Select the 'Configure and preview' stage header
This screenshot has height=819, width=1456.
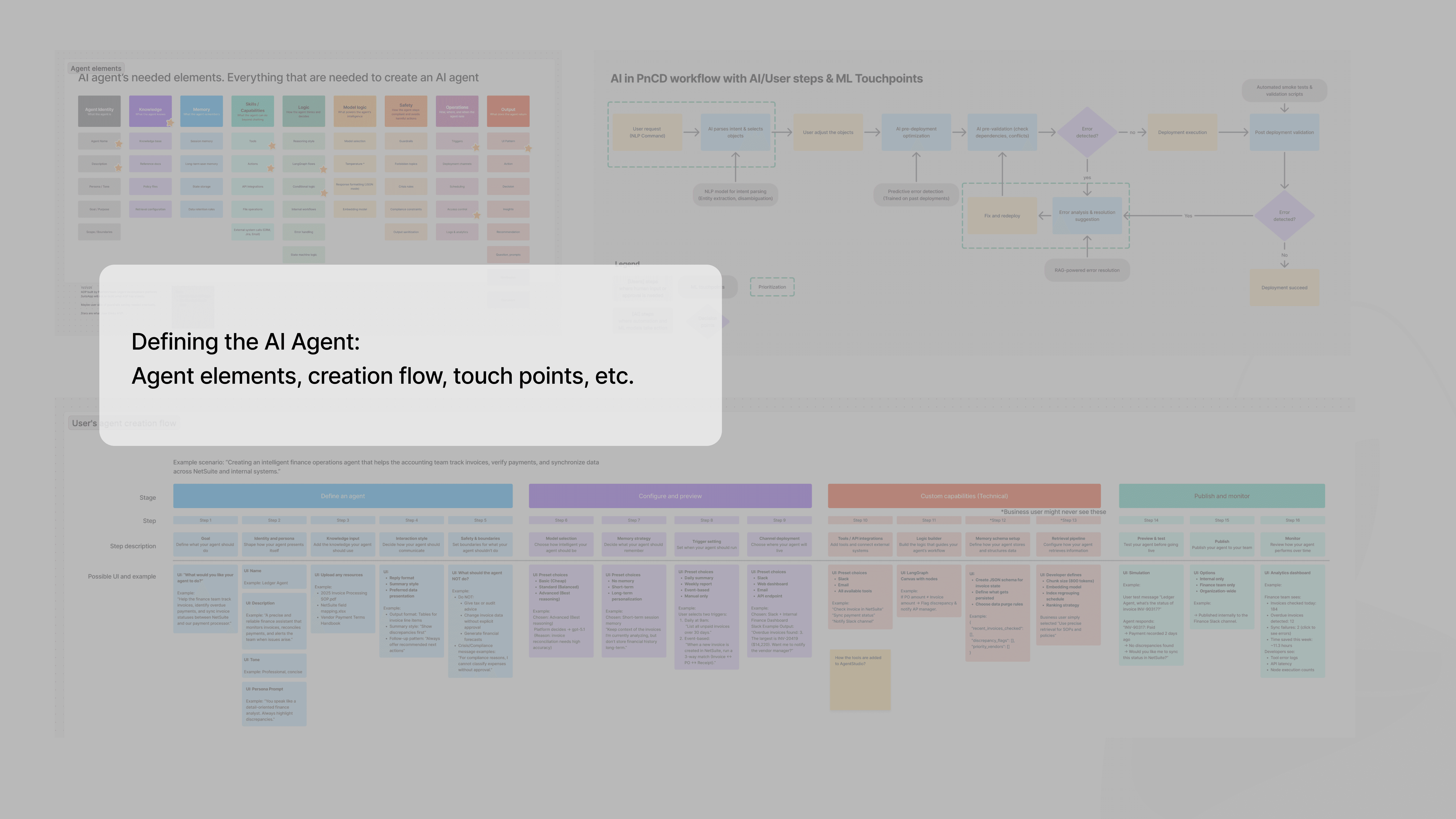pyautogui.click(x=670, y=496)
